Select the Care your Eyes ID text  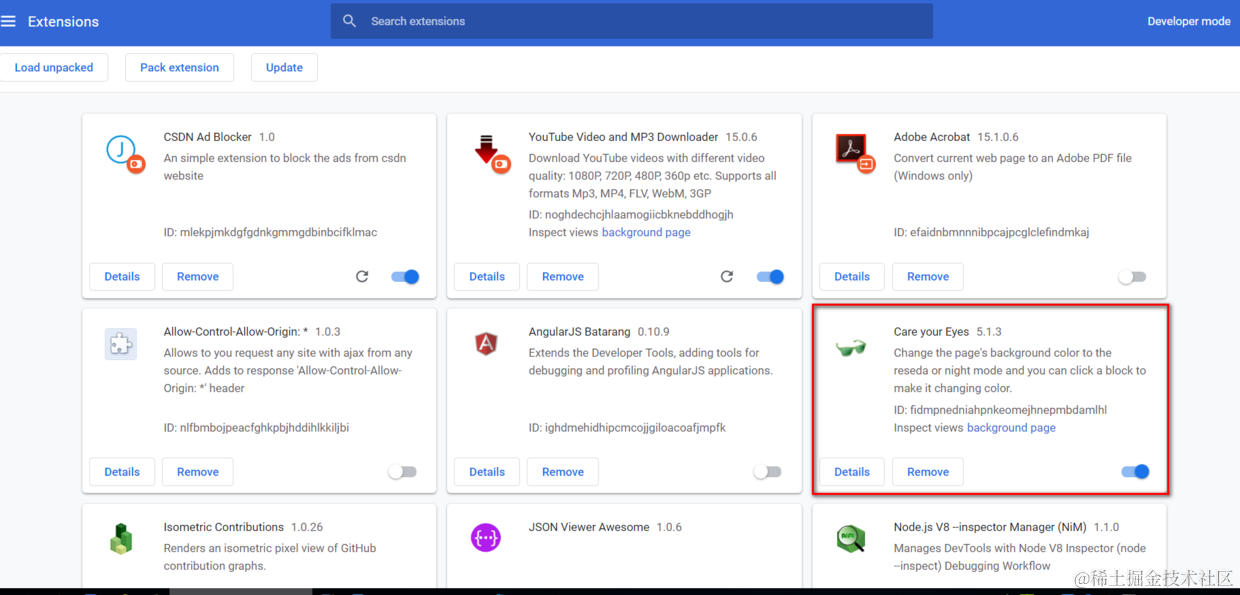click(x=1000, y=410)
